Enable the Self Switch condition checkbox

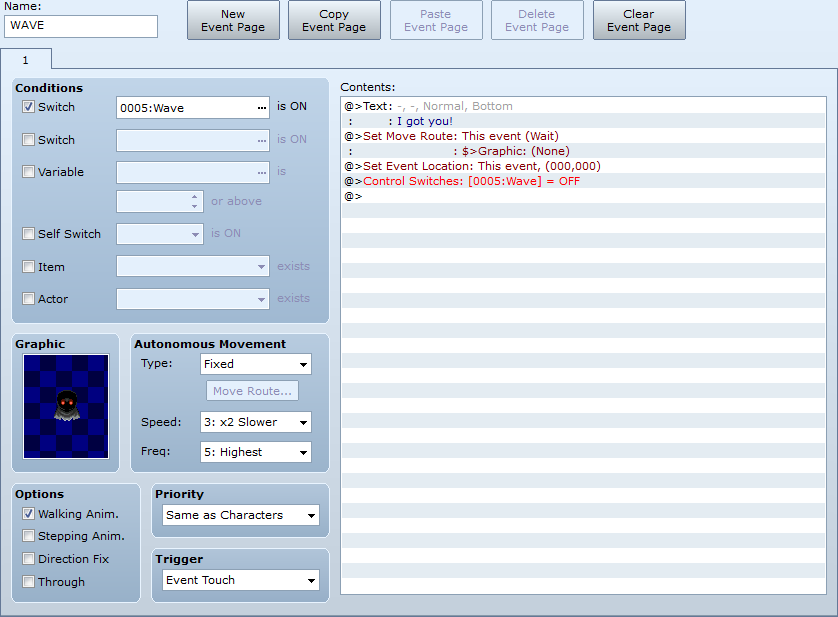click(28, 234)
